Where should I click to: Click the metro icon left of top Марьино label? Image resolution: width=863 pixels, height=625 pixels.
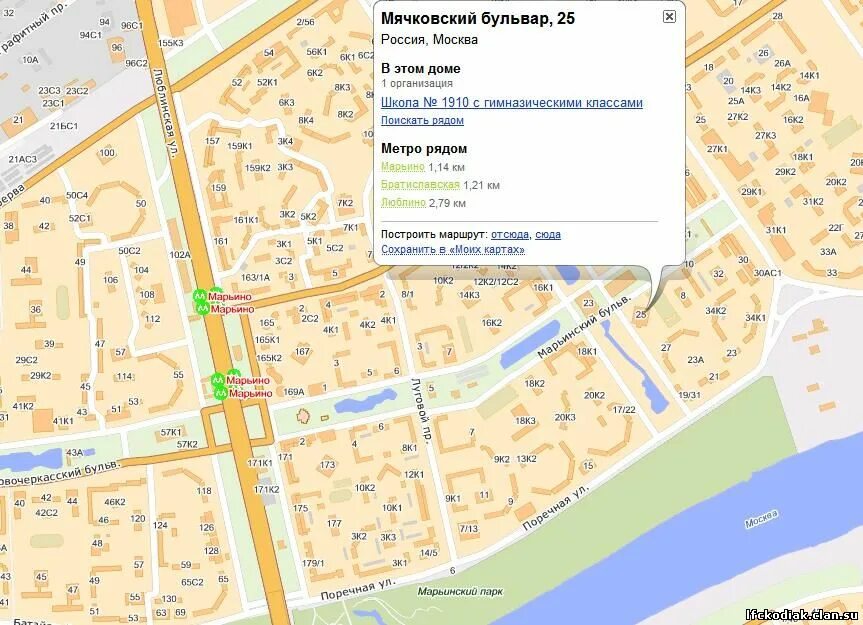pos(201,296)
